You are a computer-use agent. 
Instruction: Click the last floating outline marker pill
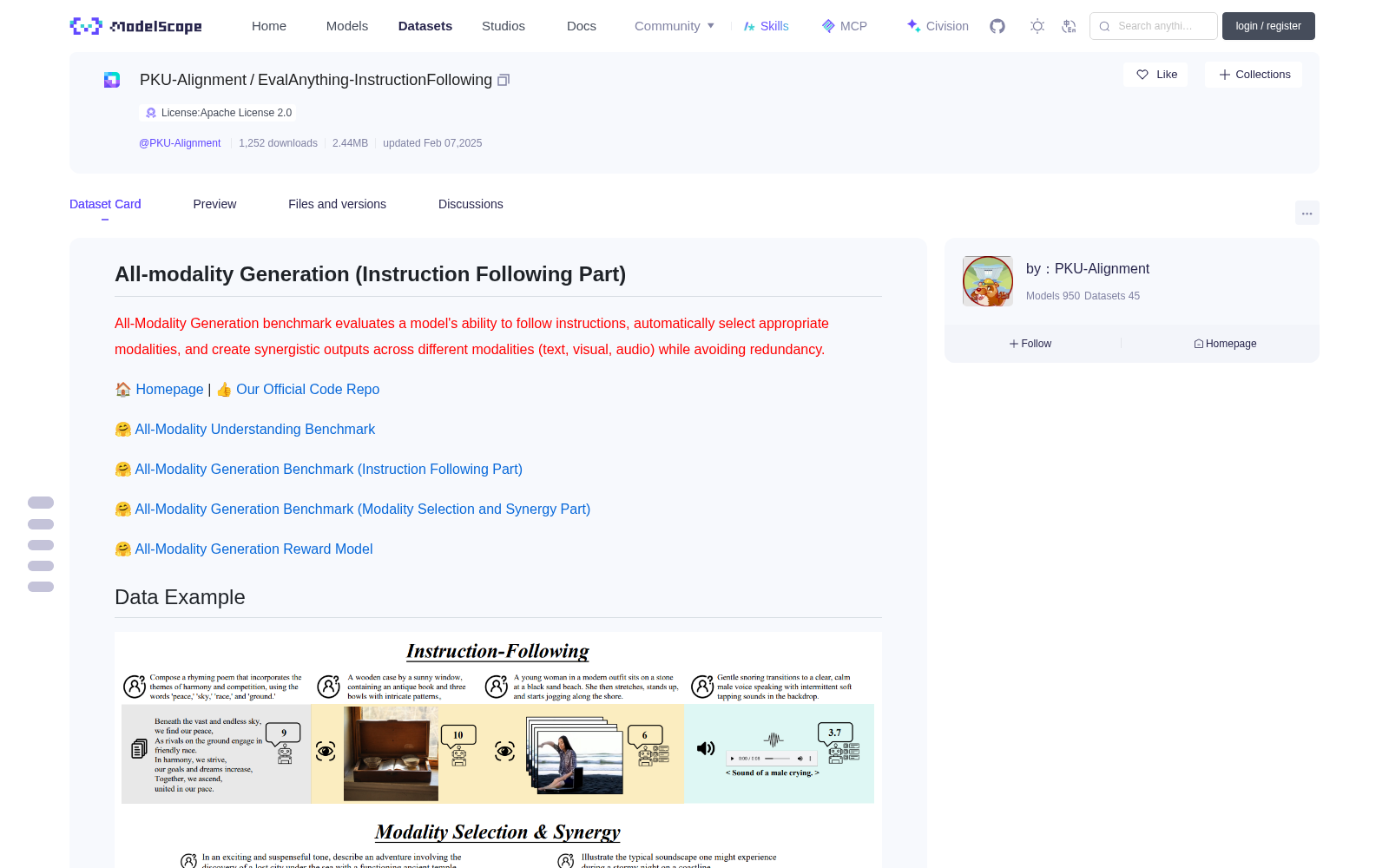pos(41,587)
